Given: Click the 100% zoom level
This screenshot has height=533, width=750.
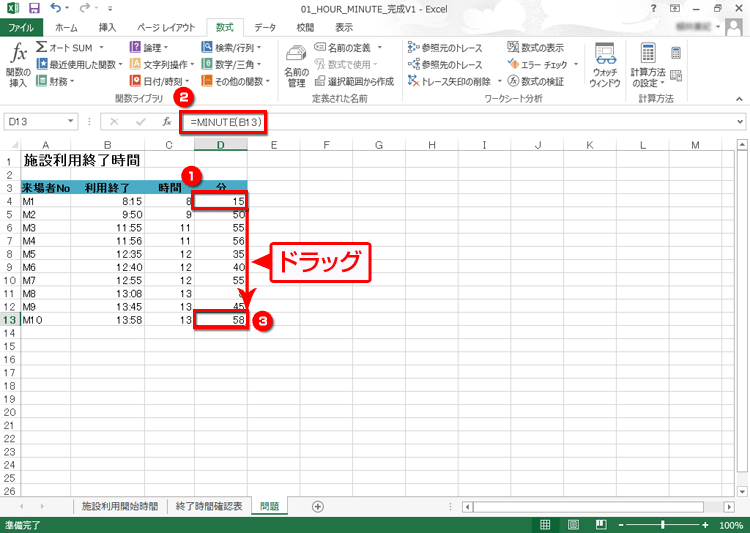Looking at the screenshot, I should 731,525.
